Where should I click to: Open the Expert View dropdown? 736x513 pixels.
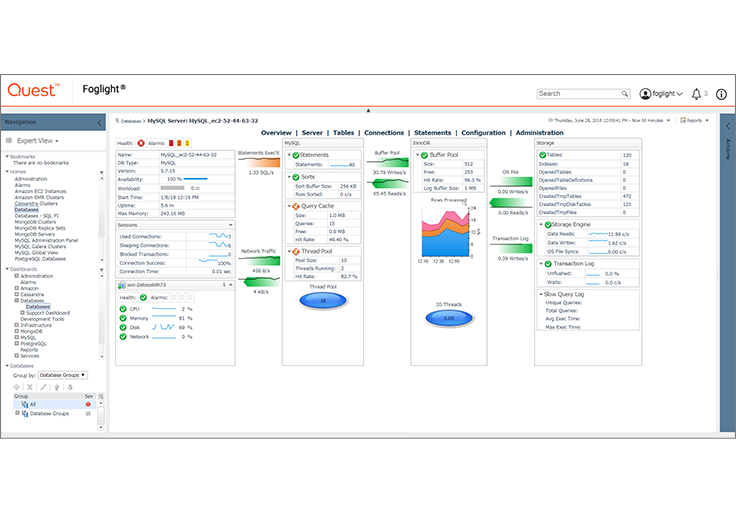tap(38, 141)
